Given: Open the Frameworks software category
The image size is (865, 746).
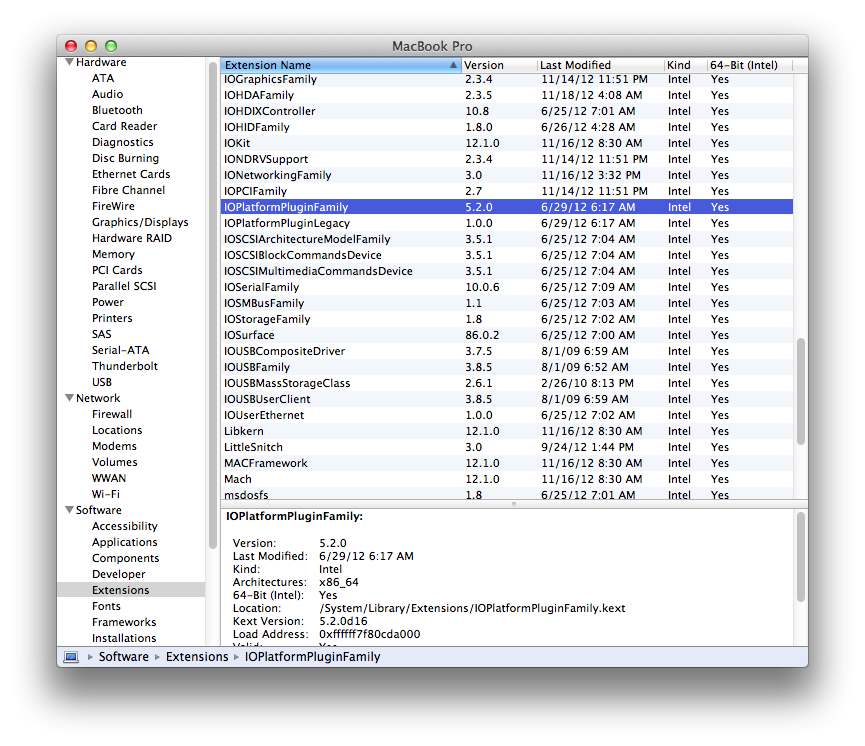Looking at the screenshot, I should 124,622.
